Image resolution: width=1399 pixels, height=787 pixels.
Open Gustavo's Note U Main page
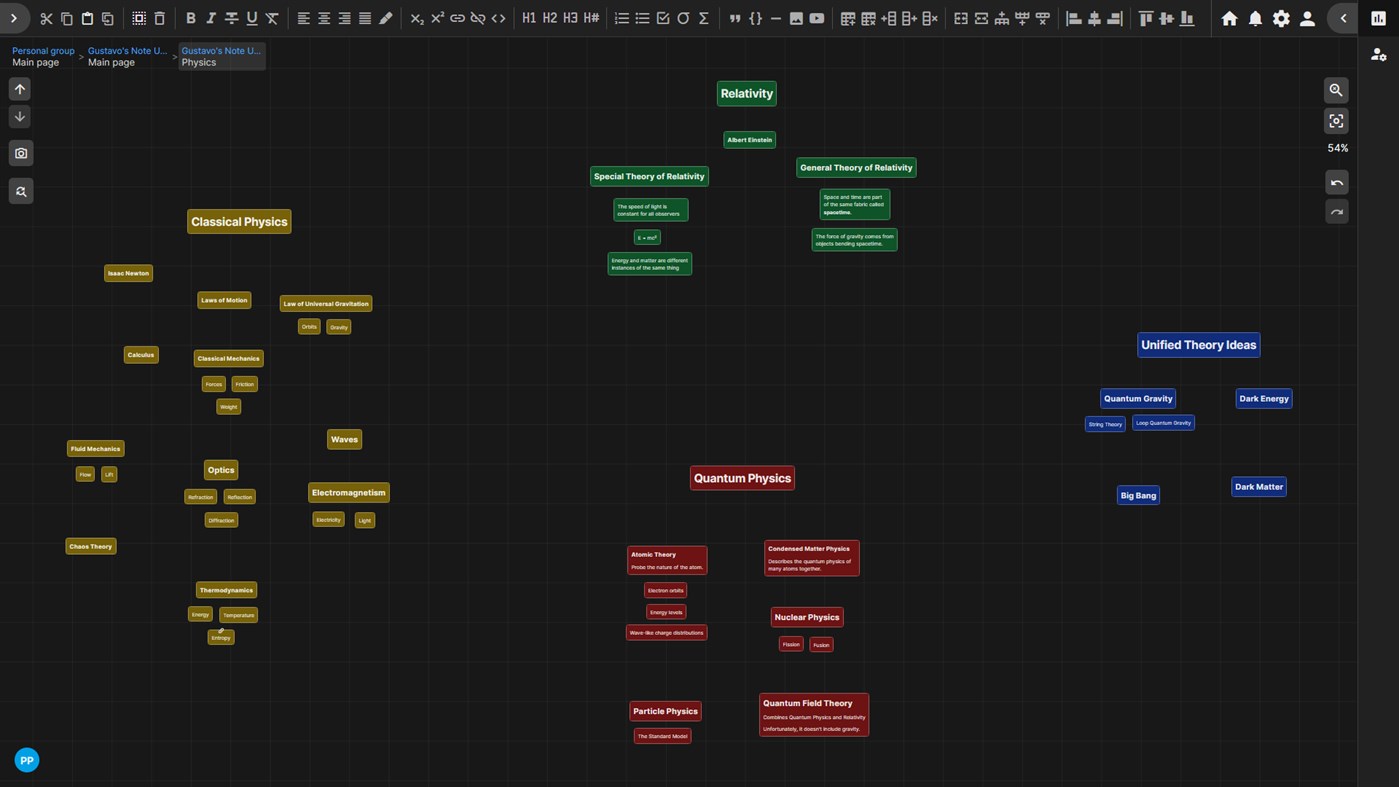click(x=127, y=56)
